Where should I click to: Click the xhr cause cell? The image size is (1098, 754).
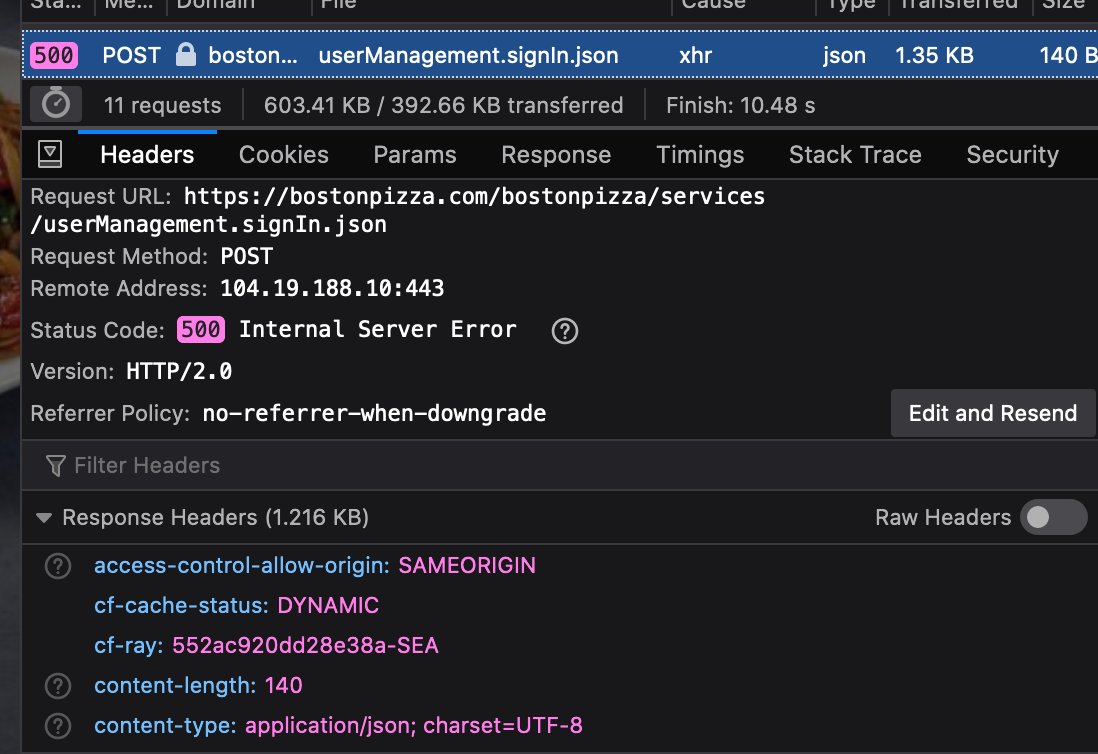(x=695, y=55)
